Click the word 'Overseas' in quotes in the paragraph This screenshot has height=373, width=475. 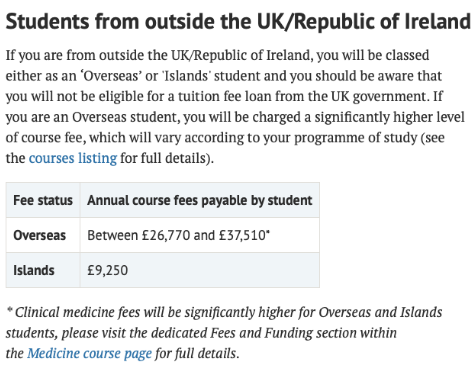(x=110, y=76)
